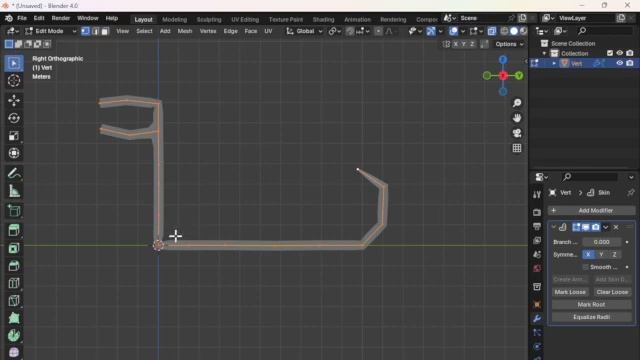
Task: Activate the Scale tool
Action: pos(14,136)
